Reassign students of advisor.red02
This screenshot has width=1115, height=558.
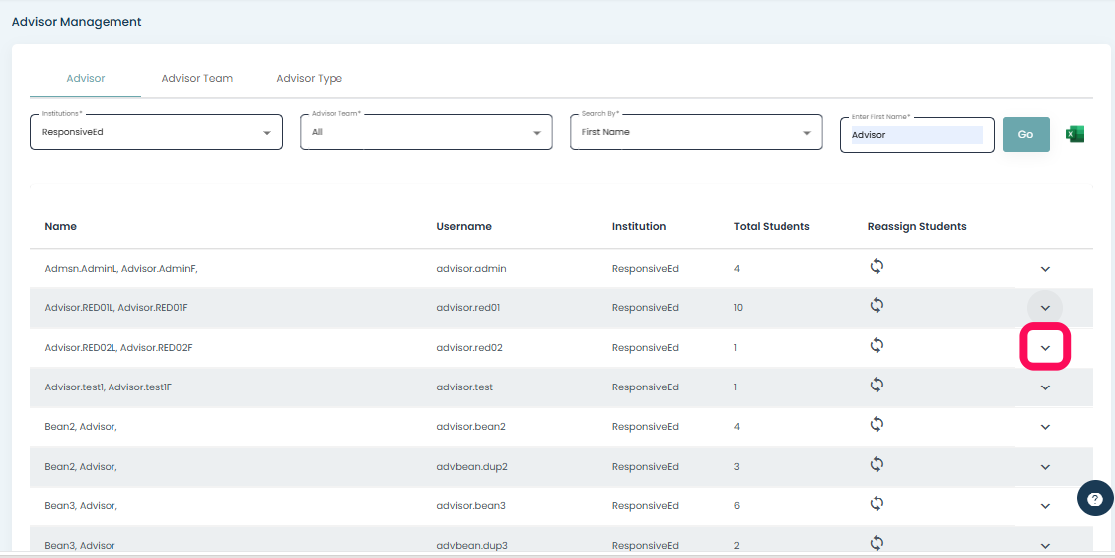pyautogui.click(x=877, y=346)
